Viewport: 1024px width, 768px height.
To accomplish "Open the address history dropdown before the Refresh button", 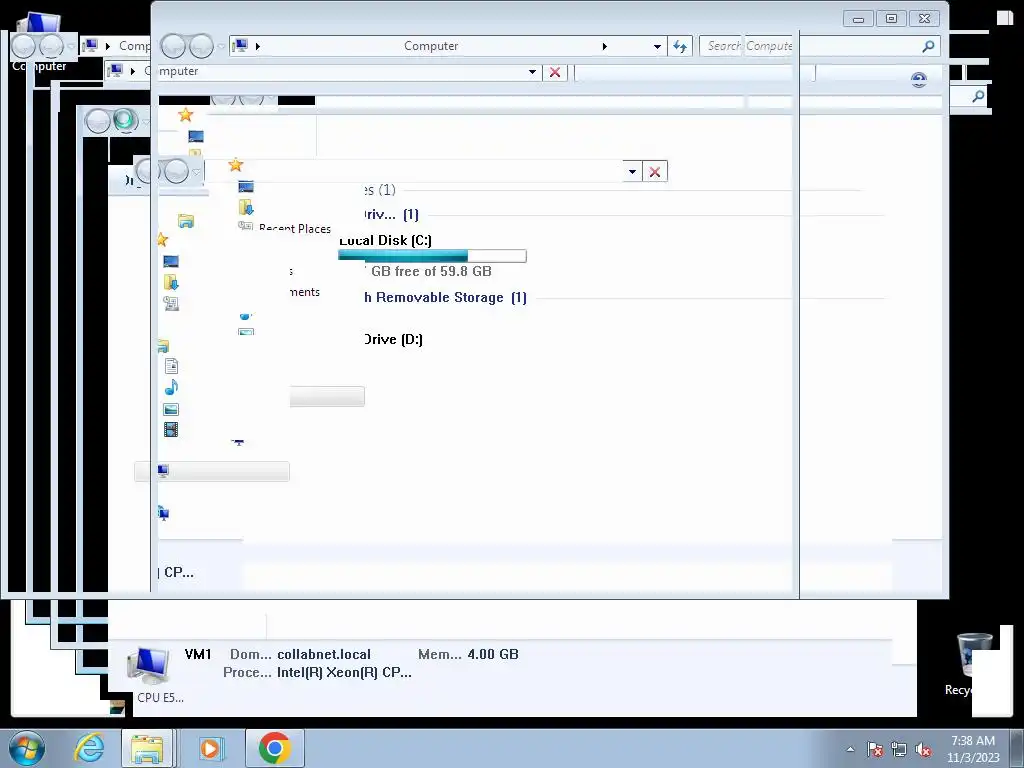I will (657, 46).
